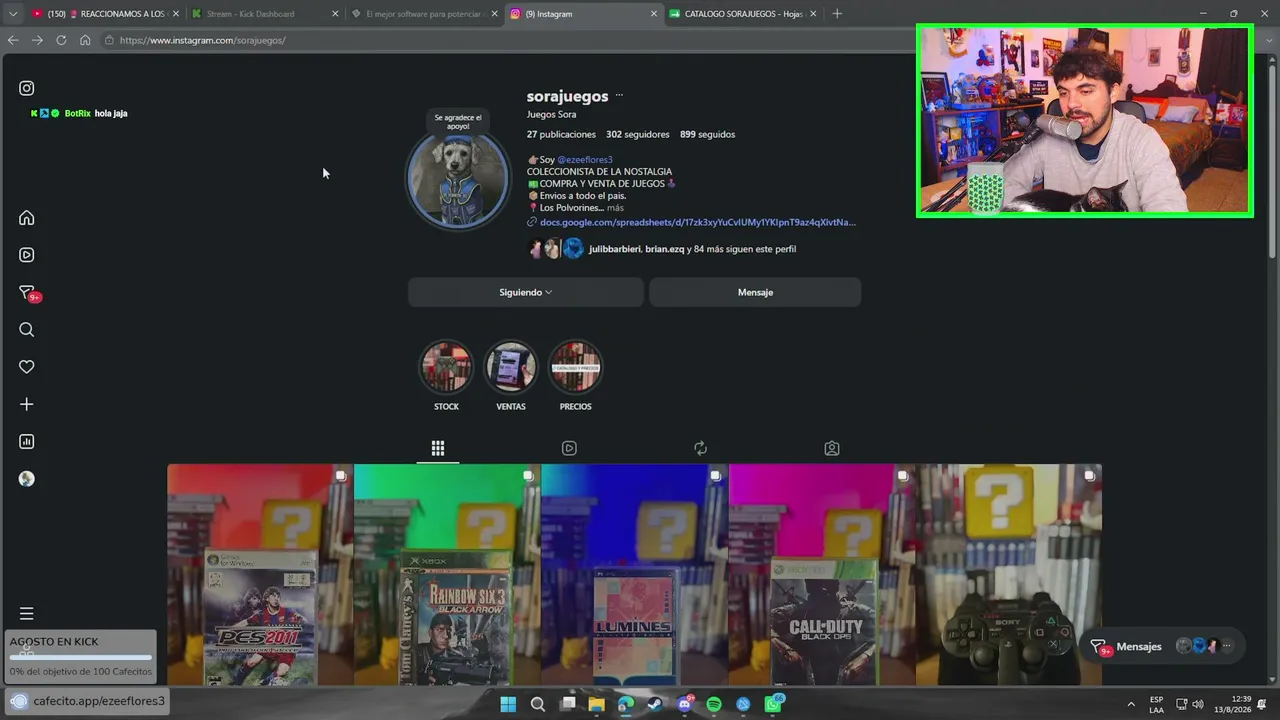The width and height of the screenshot is (1280, 720).
Task: Open the Sony controller post
Action: pyautogui.click(x=1009, y=574)
